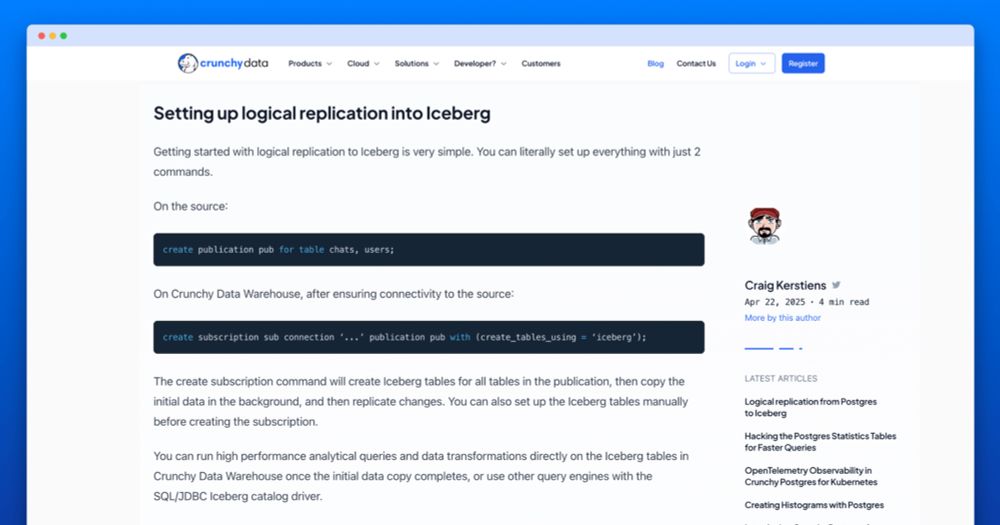Click the Setting up logical replication heading
1000x525 pixels.
(x=321, y=114)
